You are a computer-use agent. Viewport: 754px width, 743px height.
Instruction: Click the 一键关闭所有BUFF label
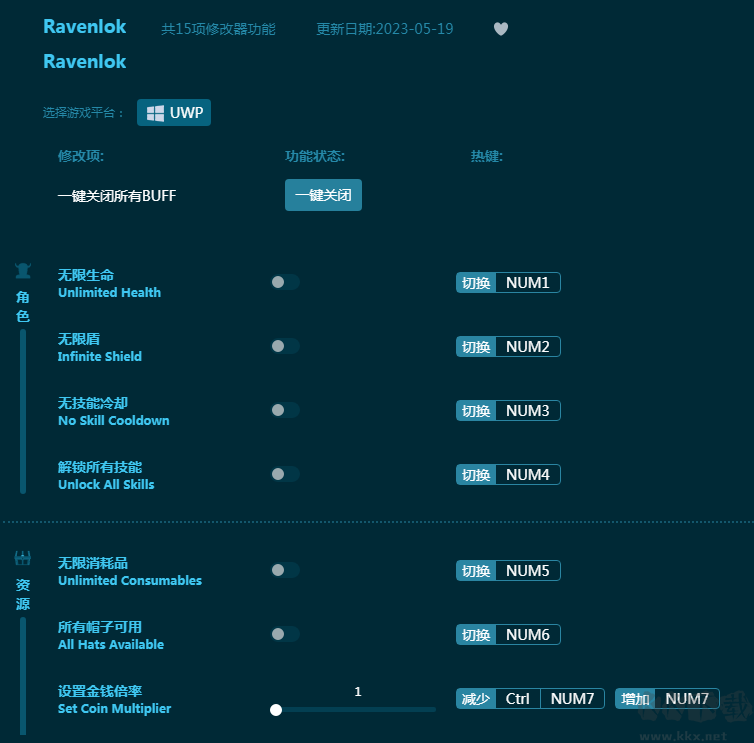click(117, 196)
